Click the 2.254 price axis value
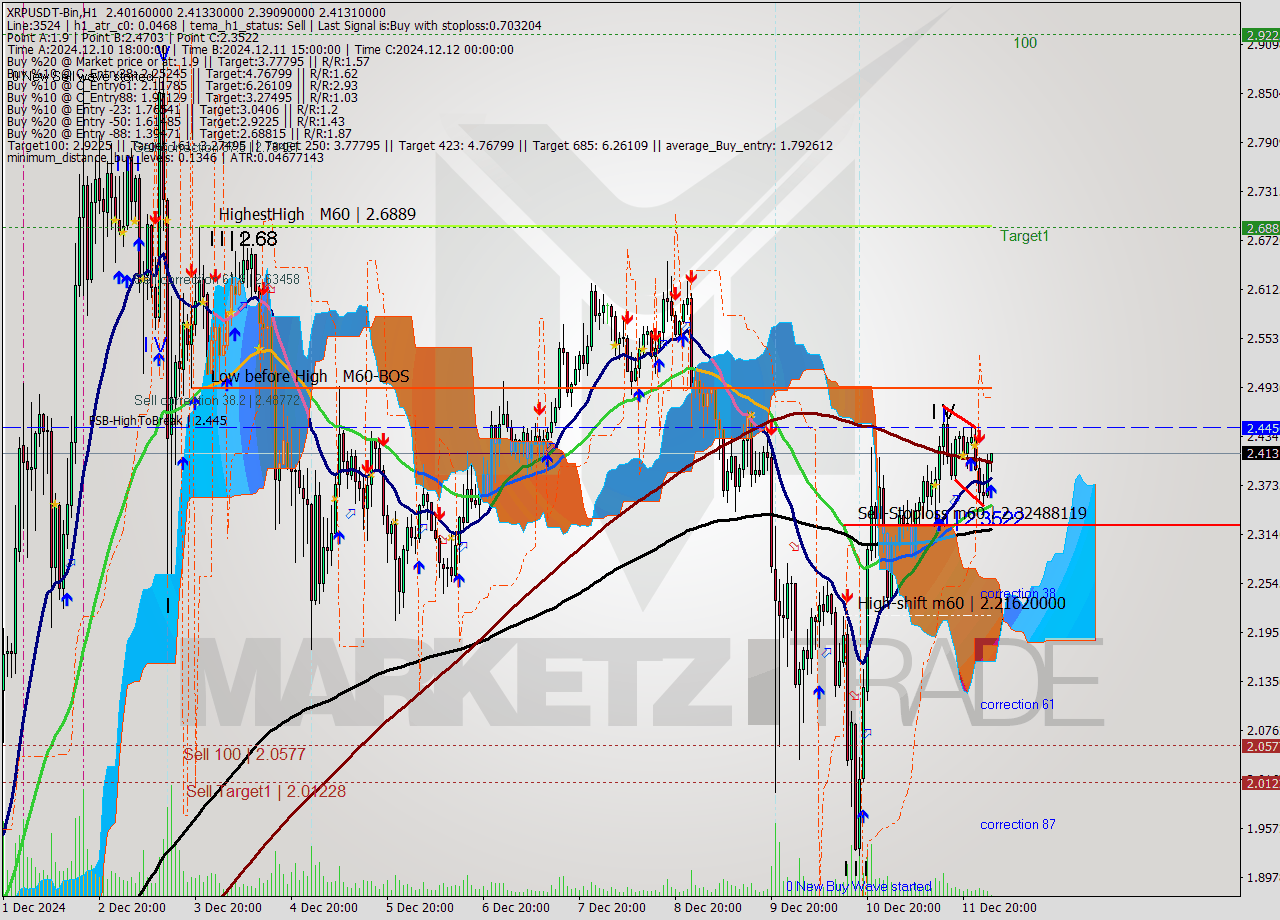This screenshot has height=920, width=1280. [x=1262, y=584]
